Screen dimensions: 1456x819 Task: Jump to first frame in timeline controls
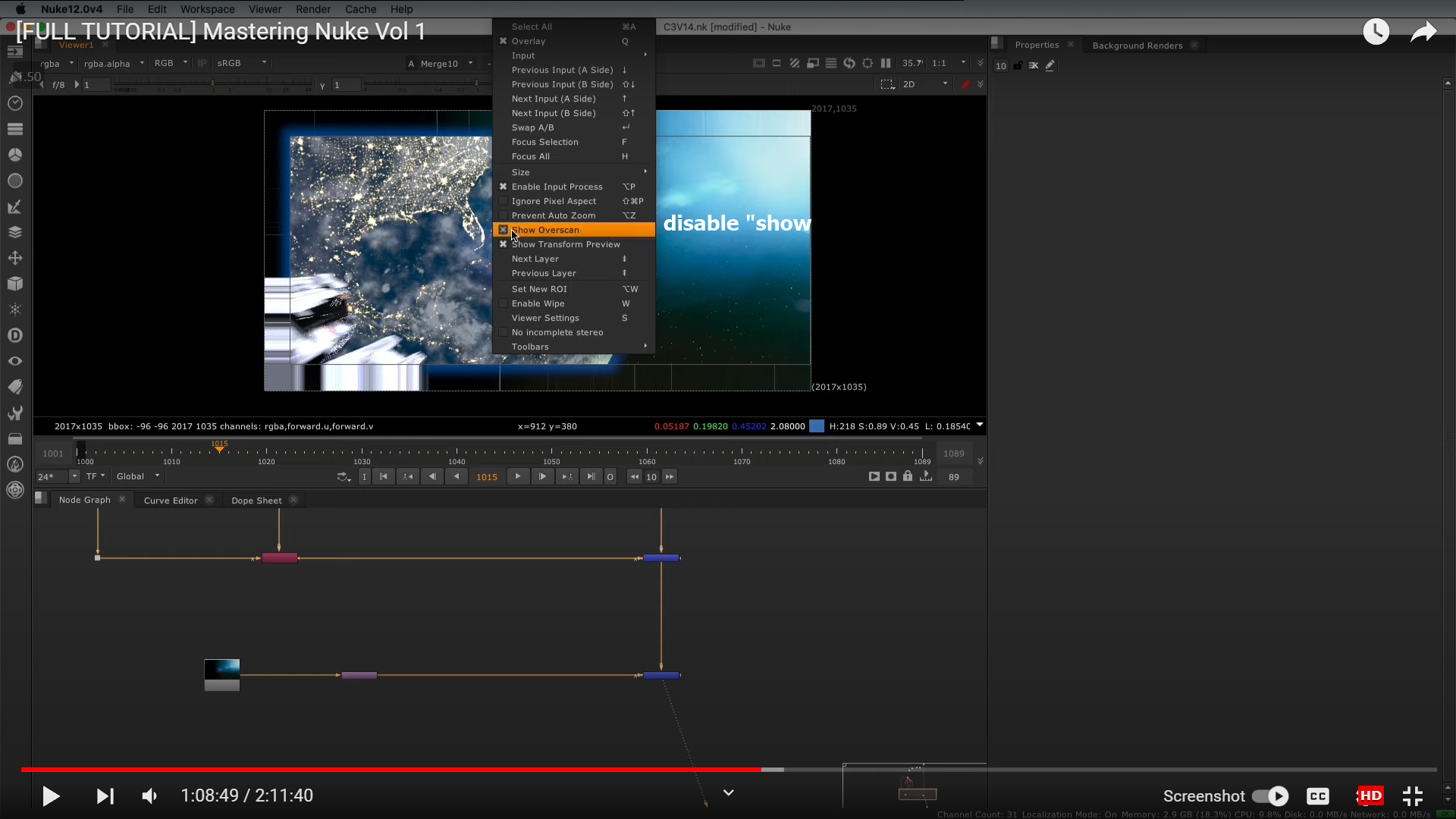(x=384, y=476)
